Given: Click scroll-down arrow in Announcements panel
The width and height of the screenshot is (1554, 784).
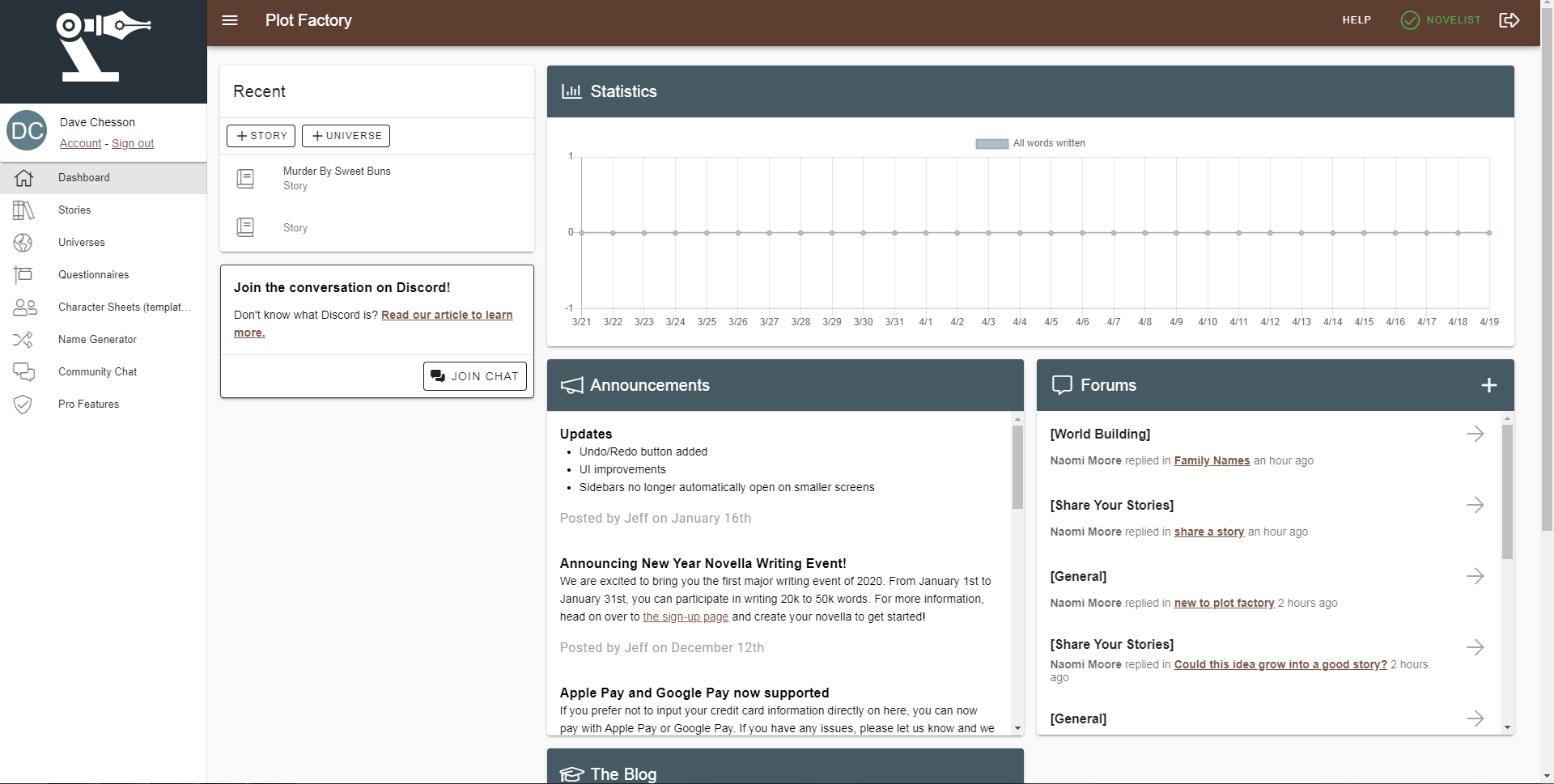Looking at the screenshot, I should click(x=1017, y=728).
